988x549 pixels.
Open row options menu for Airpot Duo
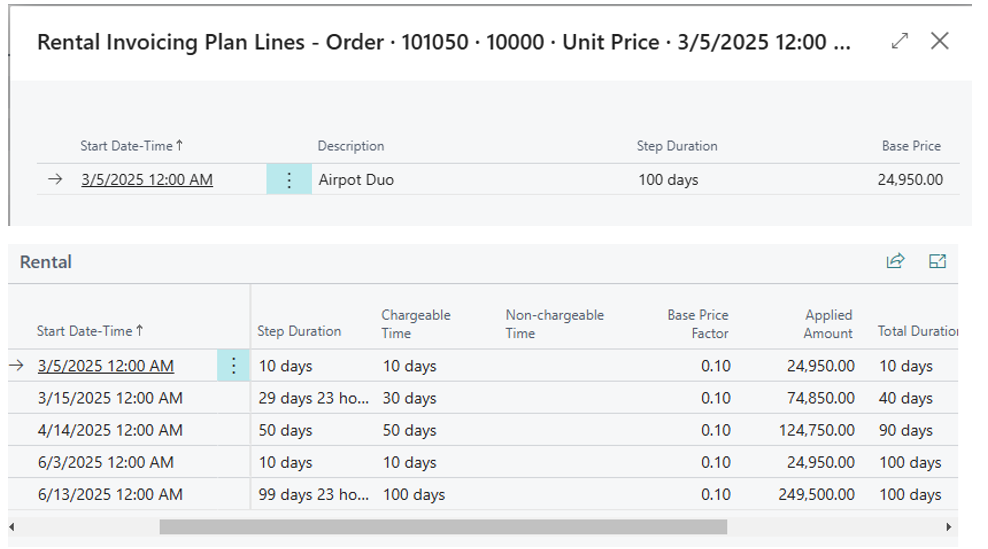coord(289,180)
